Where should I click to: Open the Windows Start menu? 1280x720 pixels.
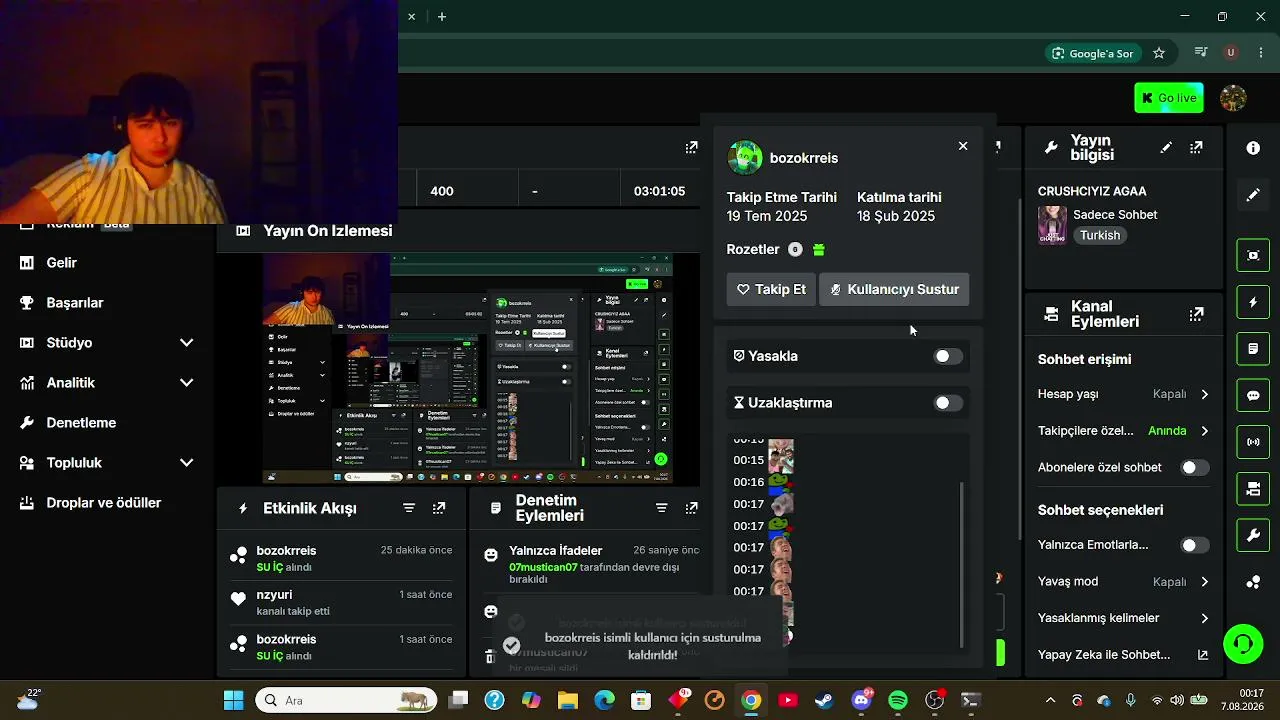(233, 700)
